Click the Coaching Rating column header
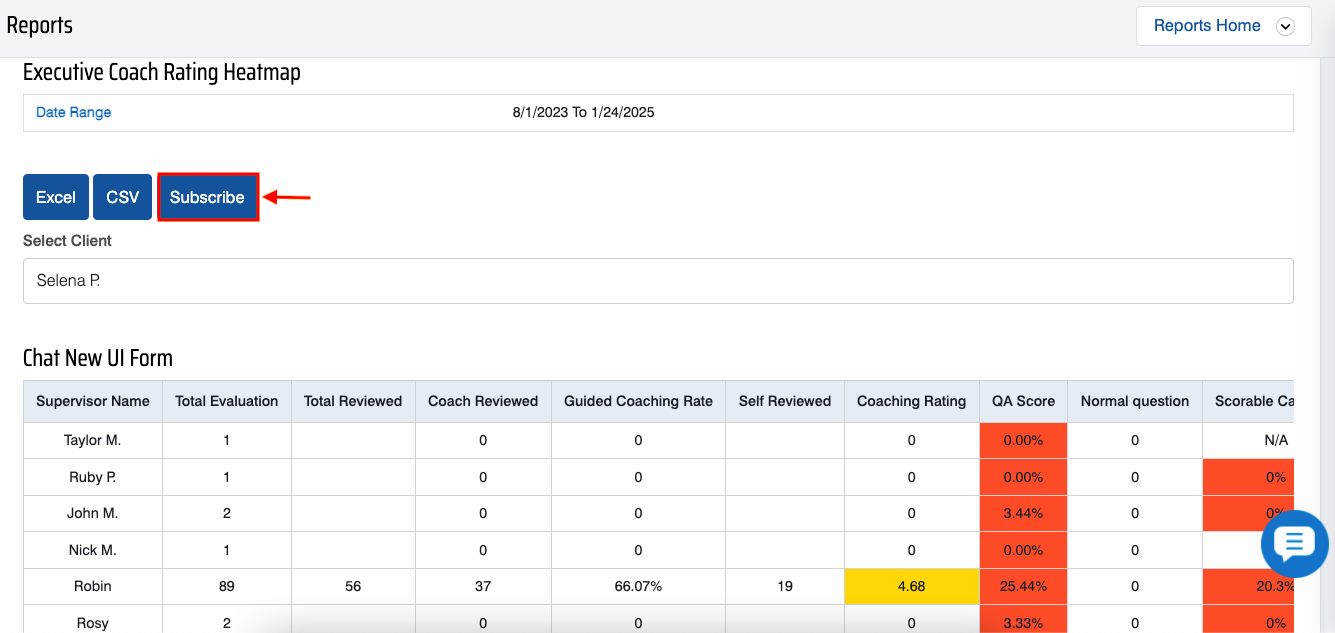This screenshot has width=1335, height=633. click(911, 401)
